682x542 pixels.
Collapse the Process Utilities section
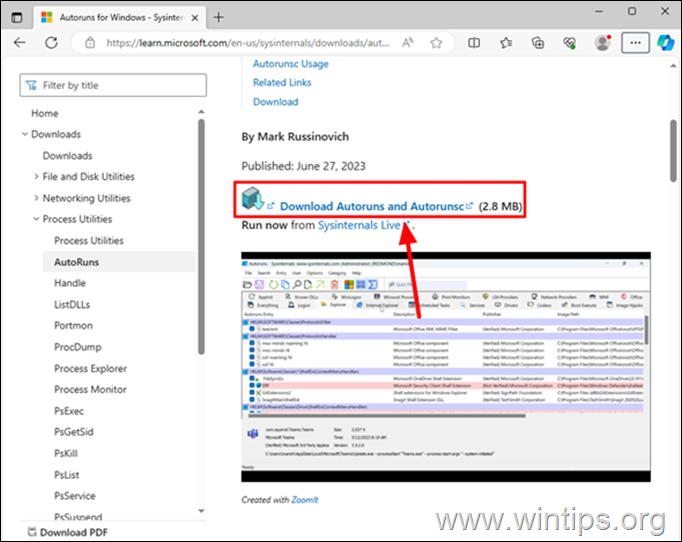[36, 219]
